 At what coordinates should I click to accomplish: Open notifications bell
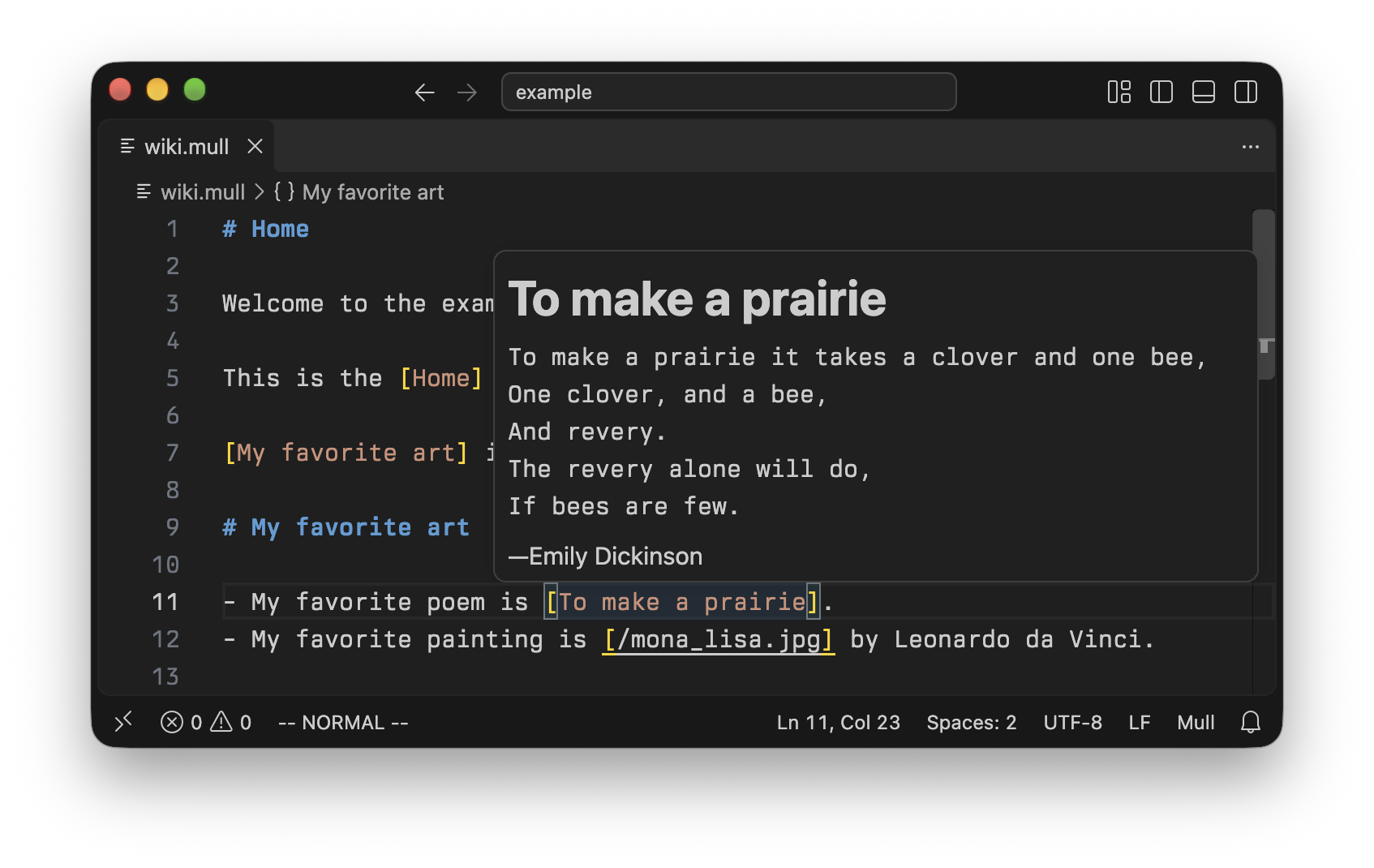1251,722
